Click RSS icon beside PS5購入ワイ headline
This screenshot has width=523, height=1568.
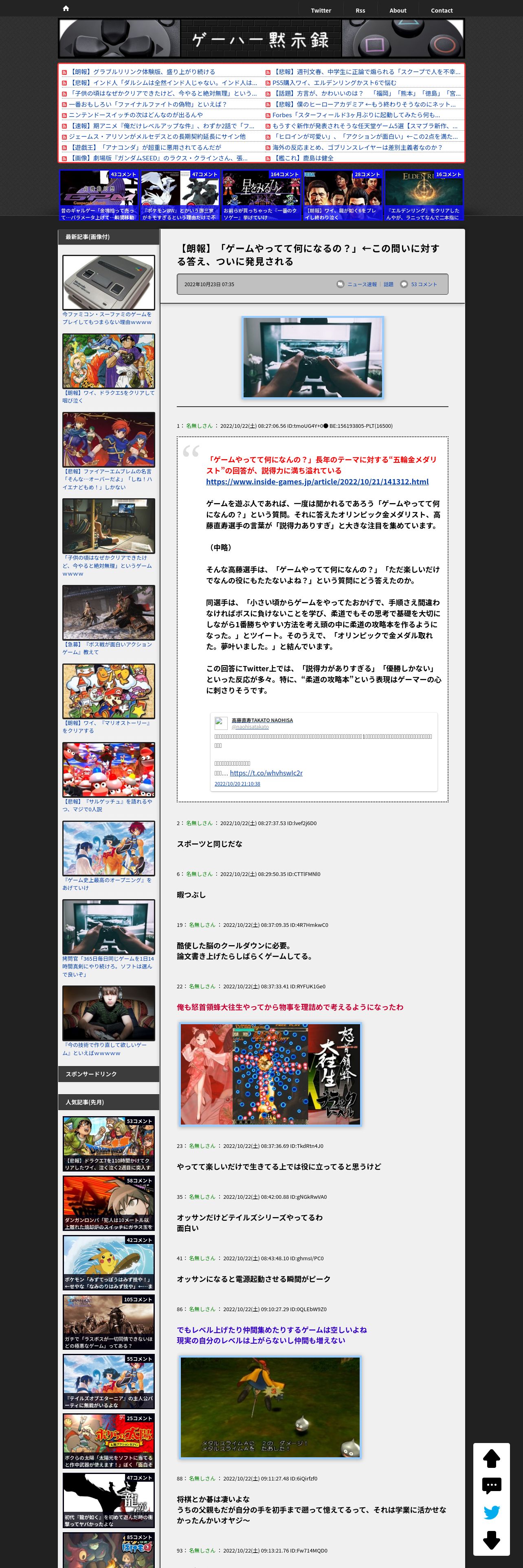pyautogui.click(x=268, y=83)
